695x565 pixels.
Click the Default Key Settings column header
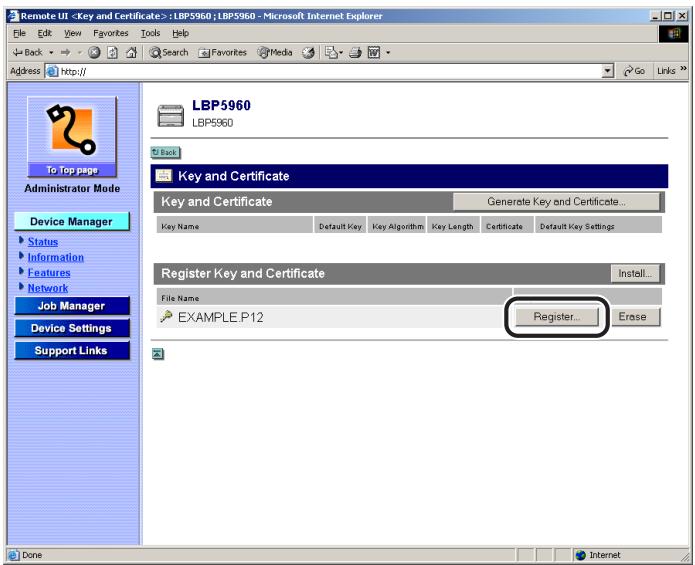tap(598, 226)
